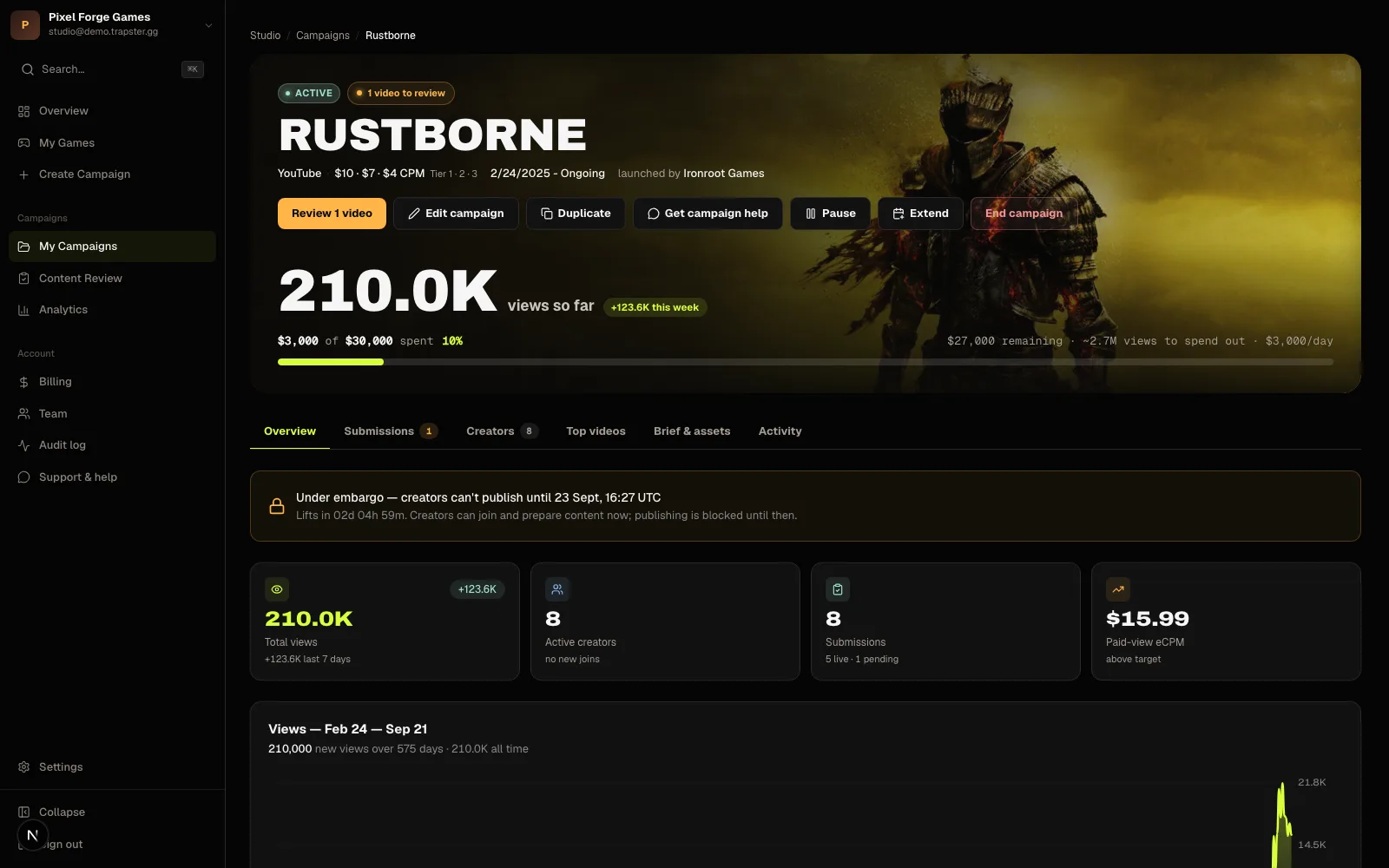The height and width of the screenshot is (868, 1389).
Task: Click the Create Campaign plus icon
Action: 23,174
